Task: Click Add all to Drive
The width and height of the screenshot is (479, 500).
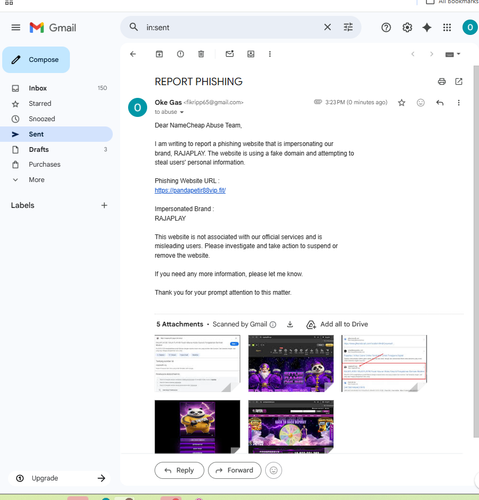Action: pos(337,324)
